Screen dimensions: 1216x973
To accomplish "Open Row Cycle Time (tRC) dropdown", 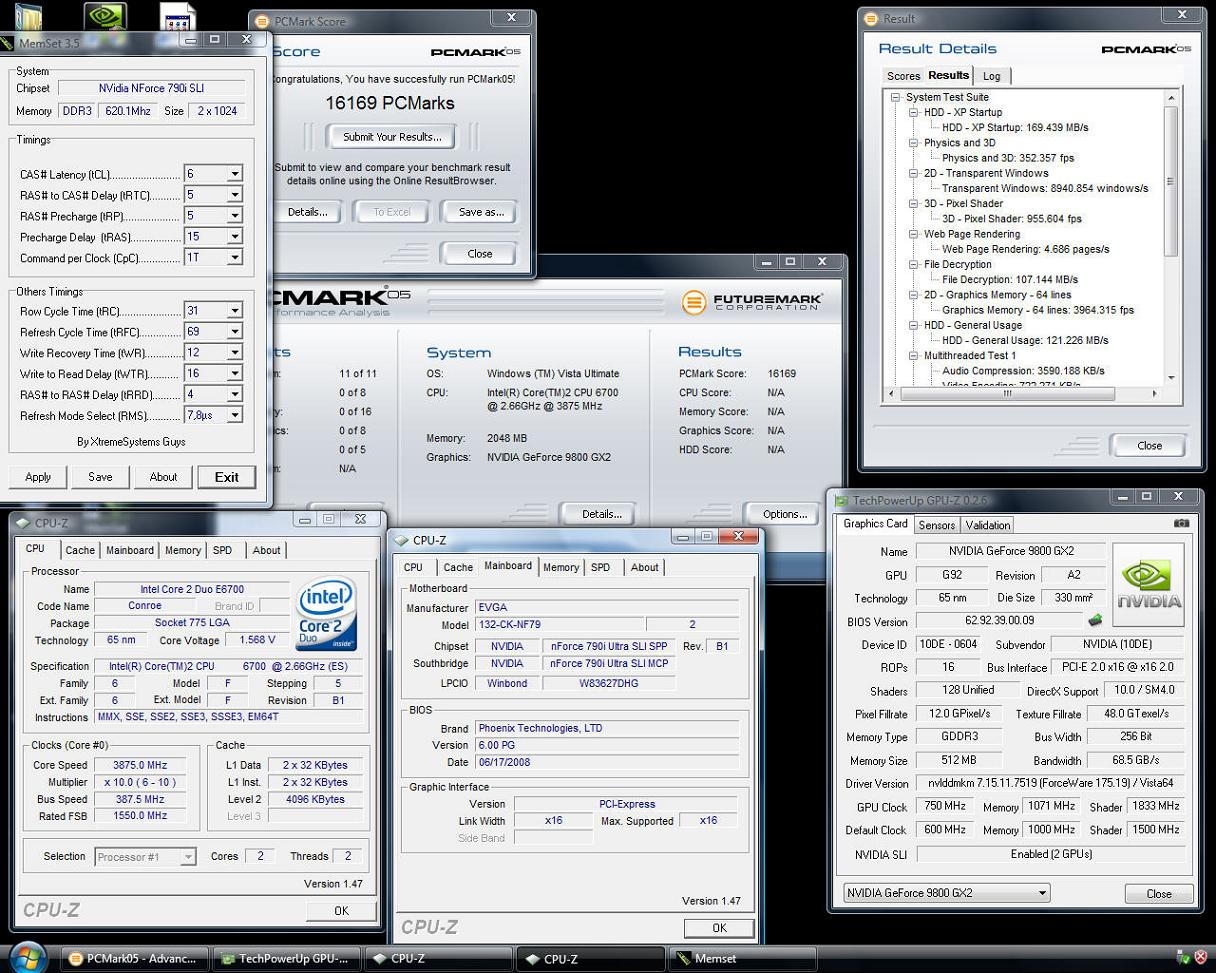I will point(234,311).
